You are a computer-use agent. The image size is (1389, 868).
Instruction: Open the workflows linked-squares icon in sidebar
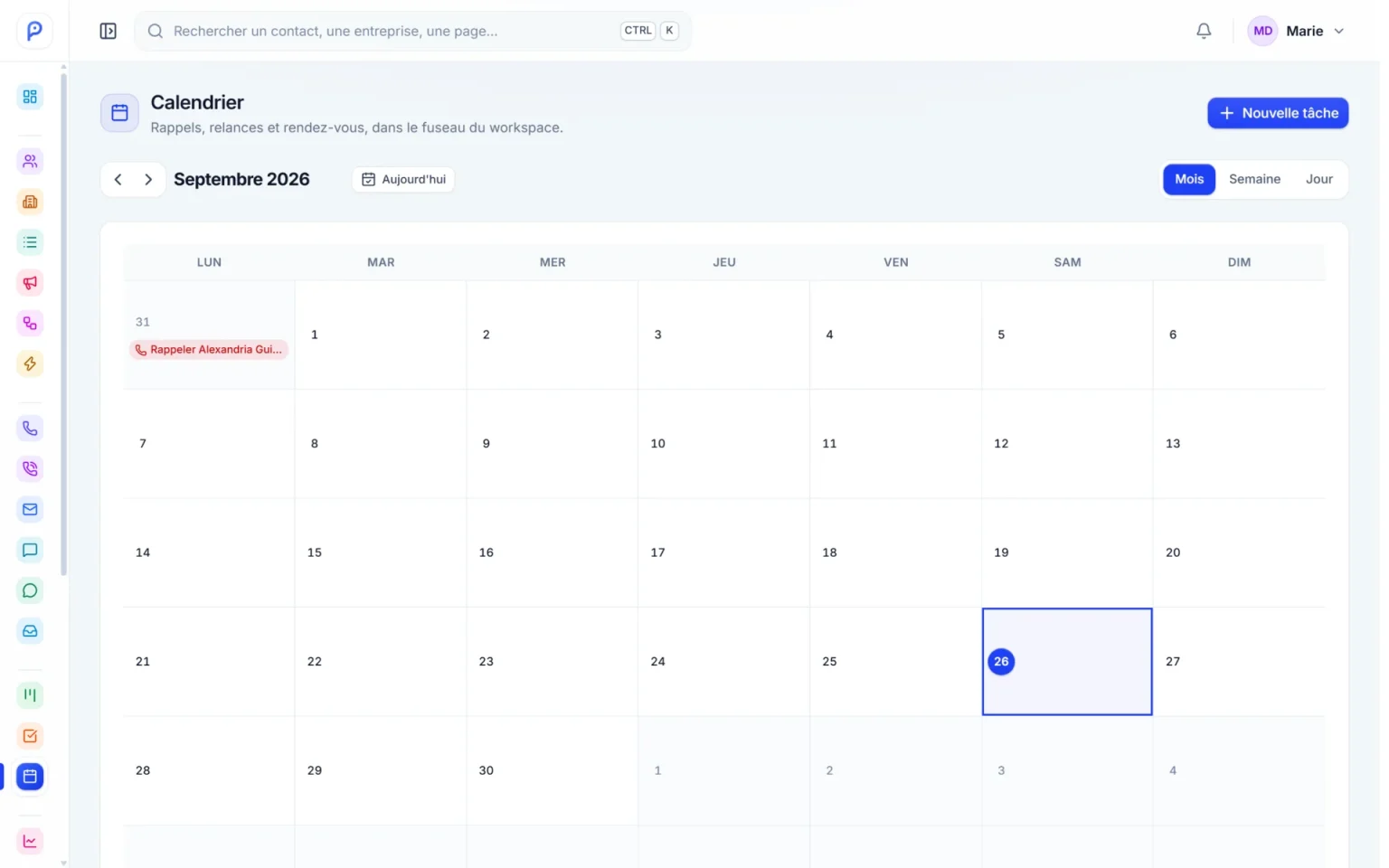(30, 324)
